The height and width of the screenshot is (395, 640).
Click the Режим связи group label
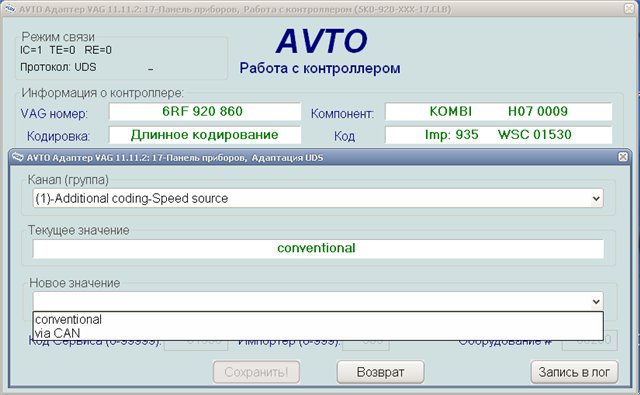click(x=58, y=37)
